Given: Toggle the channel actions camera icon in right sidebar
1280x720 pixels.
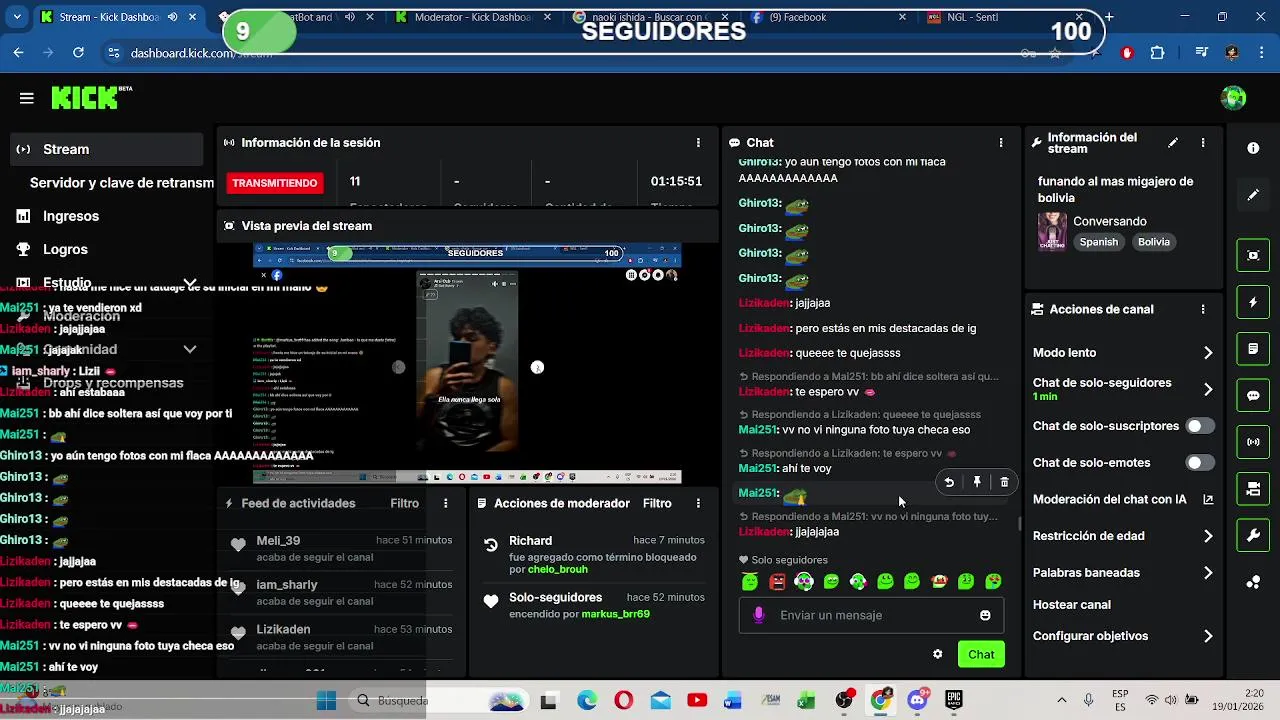Looking at the screenshot, I should 1253,489.
